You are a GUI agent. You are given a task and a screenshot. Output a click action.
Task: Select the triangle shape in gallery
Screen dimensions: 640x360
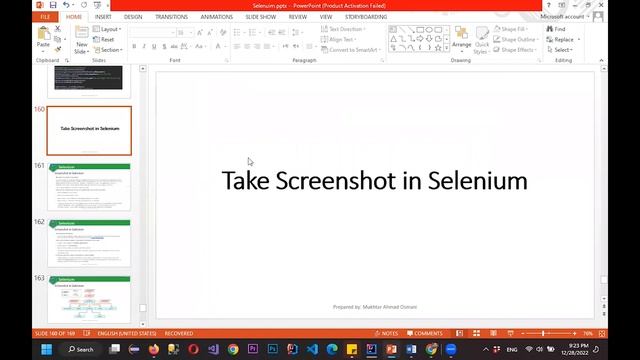tap(393, 39)
